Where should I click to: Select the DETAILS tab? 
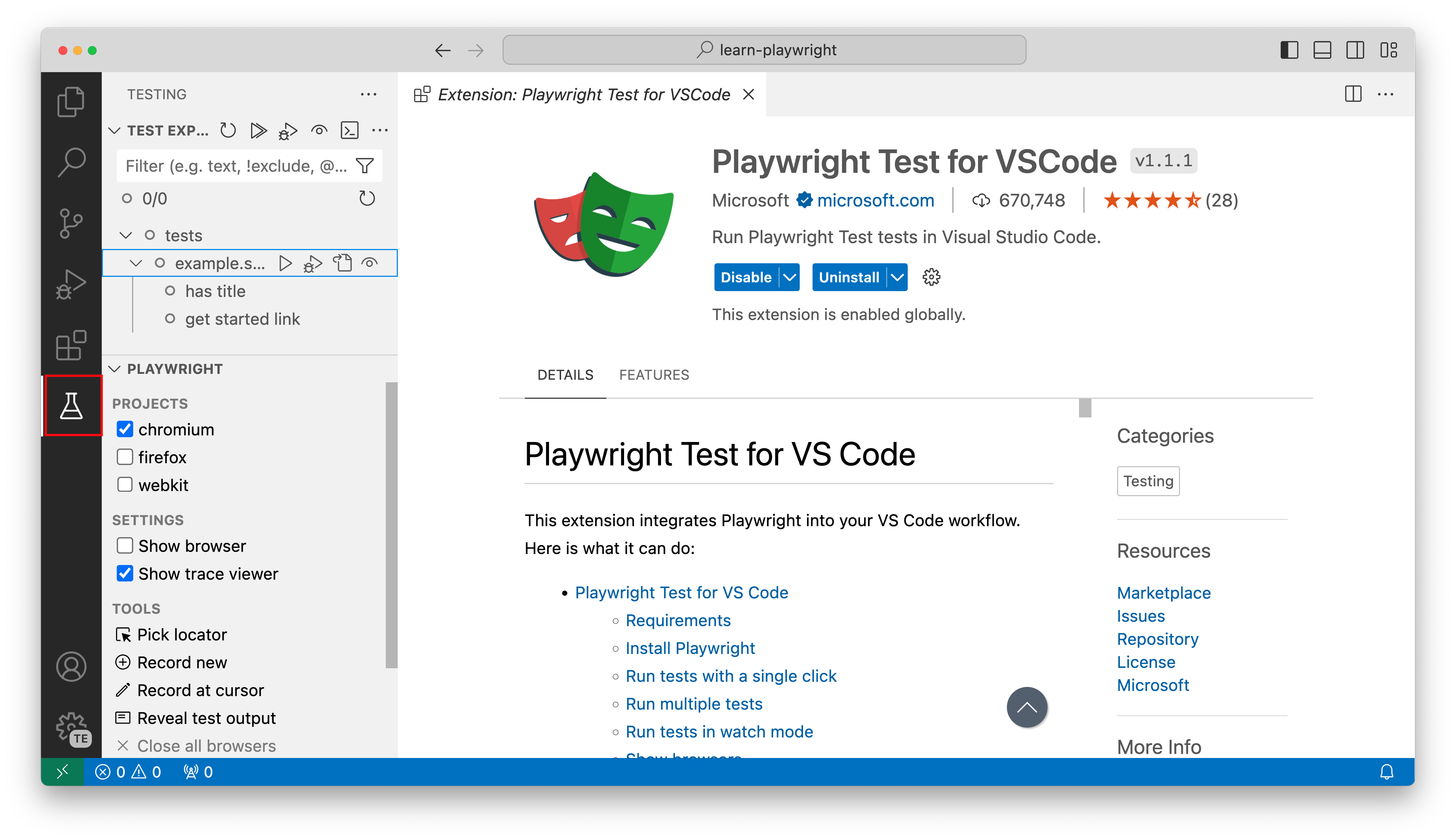click(565, 375)
